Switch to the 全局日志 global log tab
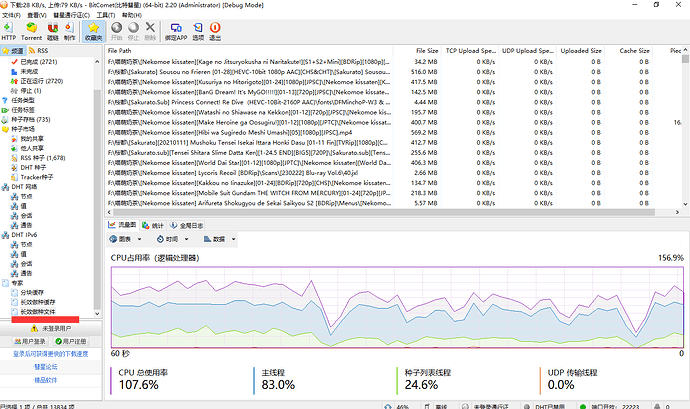 pos(187,225)
